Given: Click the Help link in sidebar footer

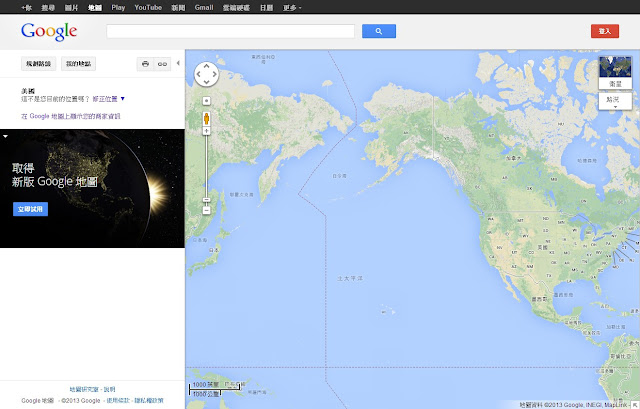Looking at the screenshot, I should (109, 389).
